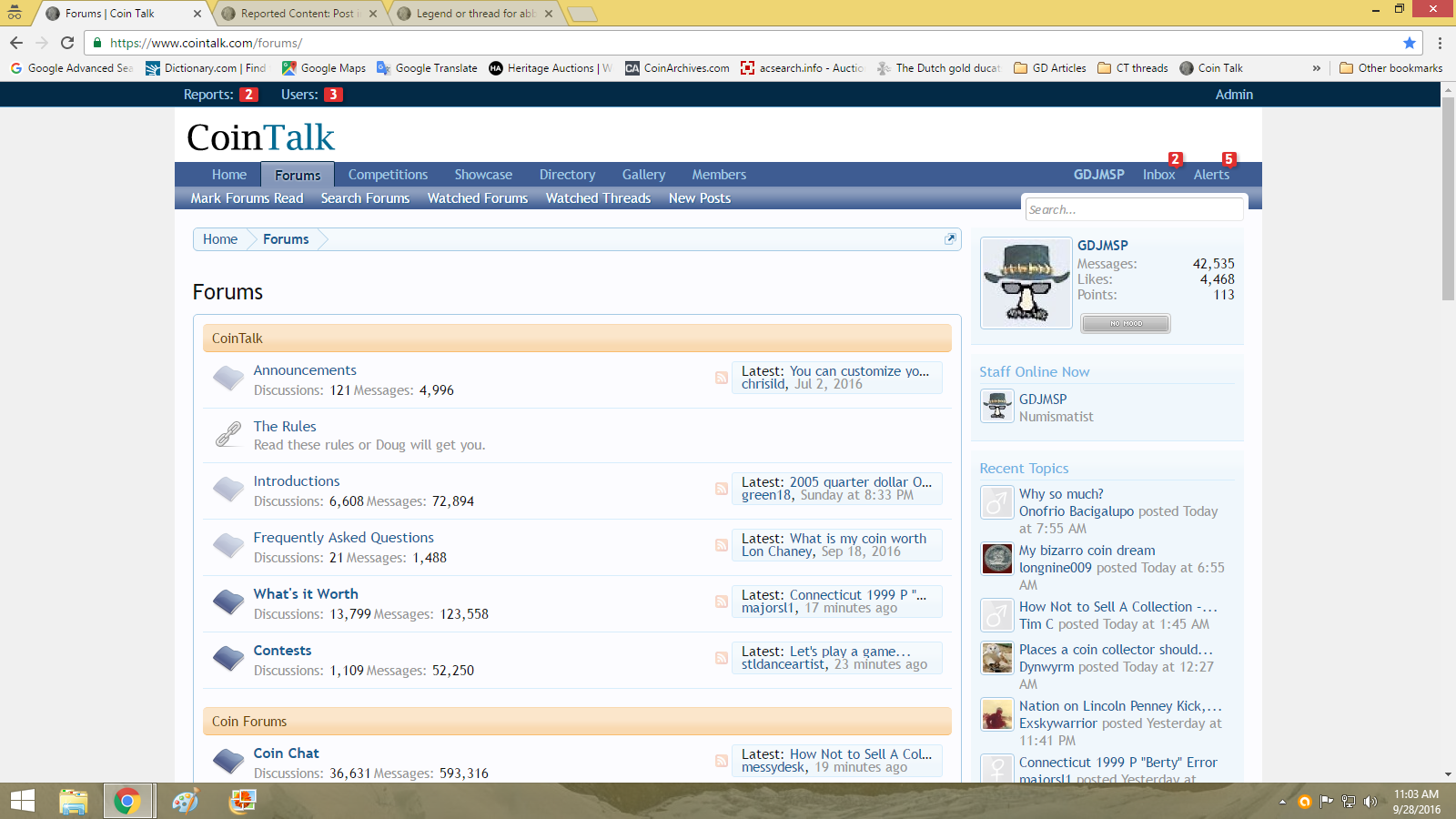Bookmark this page with the star icon
The width and height of the screenshot is (1456, 819).
click(x=1410, y=43)
